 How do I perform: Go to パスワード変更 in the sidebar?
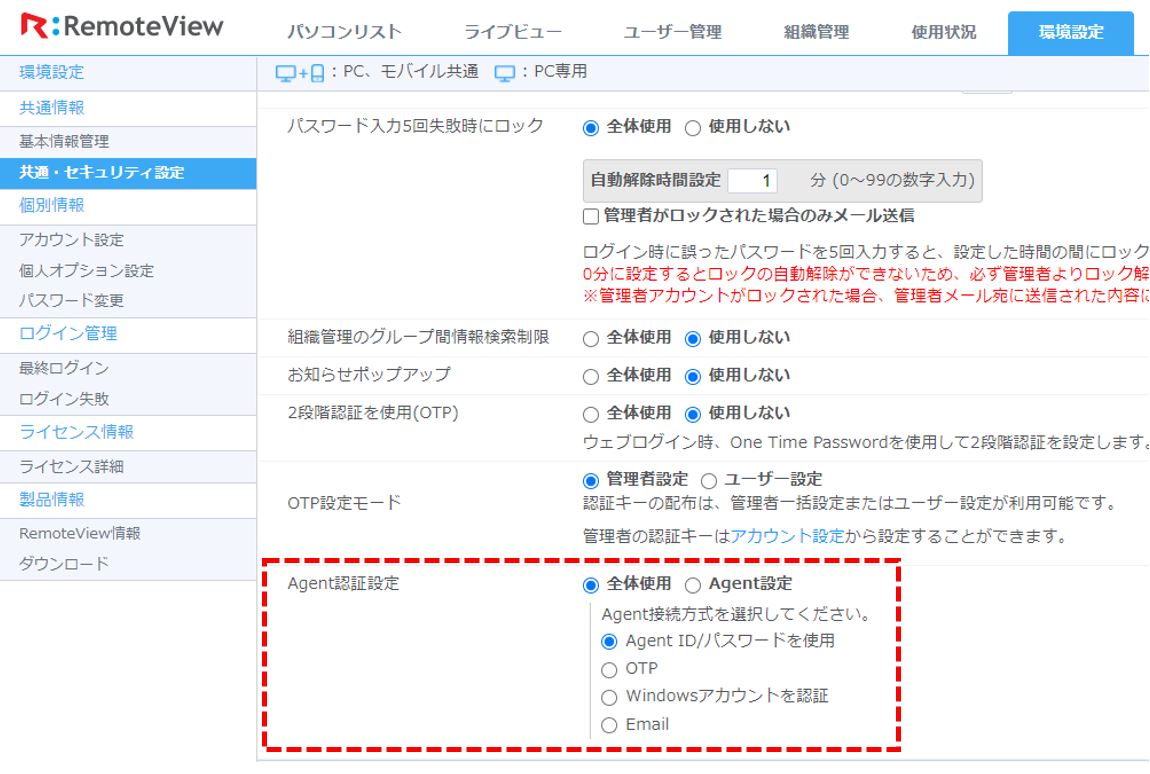[x=71, y=301]
